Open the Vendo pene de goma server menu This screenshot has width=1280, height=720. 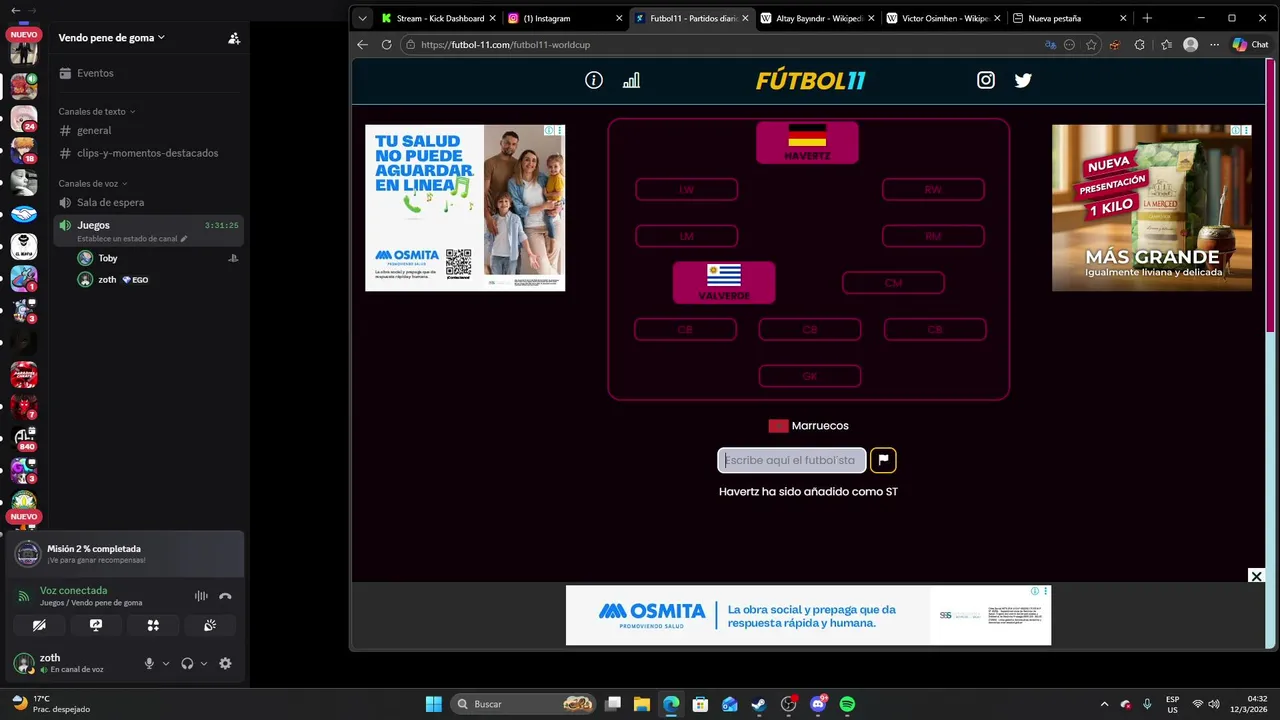[112, 37]
